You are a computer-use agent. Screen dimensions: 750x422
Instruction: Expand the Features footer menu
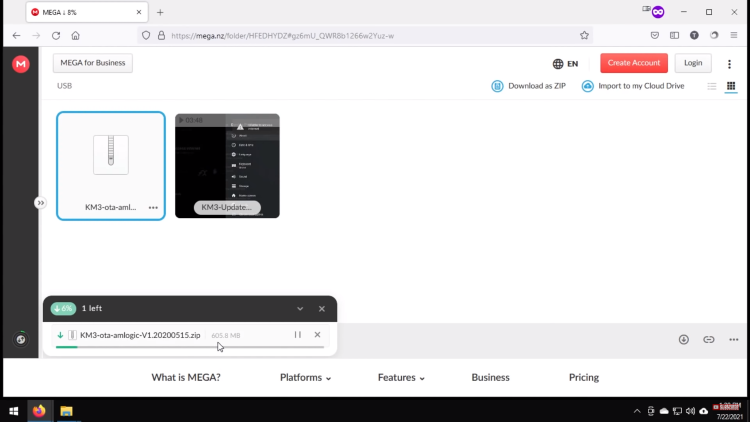401,378
